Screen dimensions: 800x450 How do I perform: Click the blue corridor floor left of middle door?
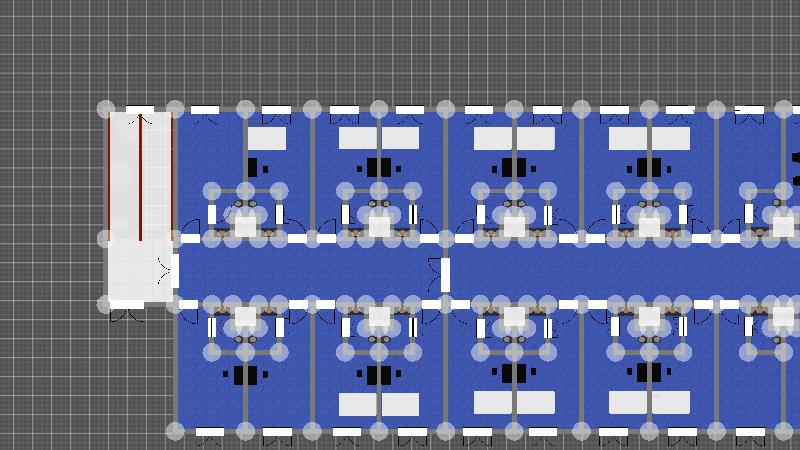(x=310, y=272)
